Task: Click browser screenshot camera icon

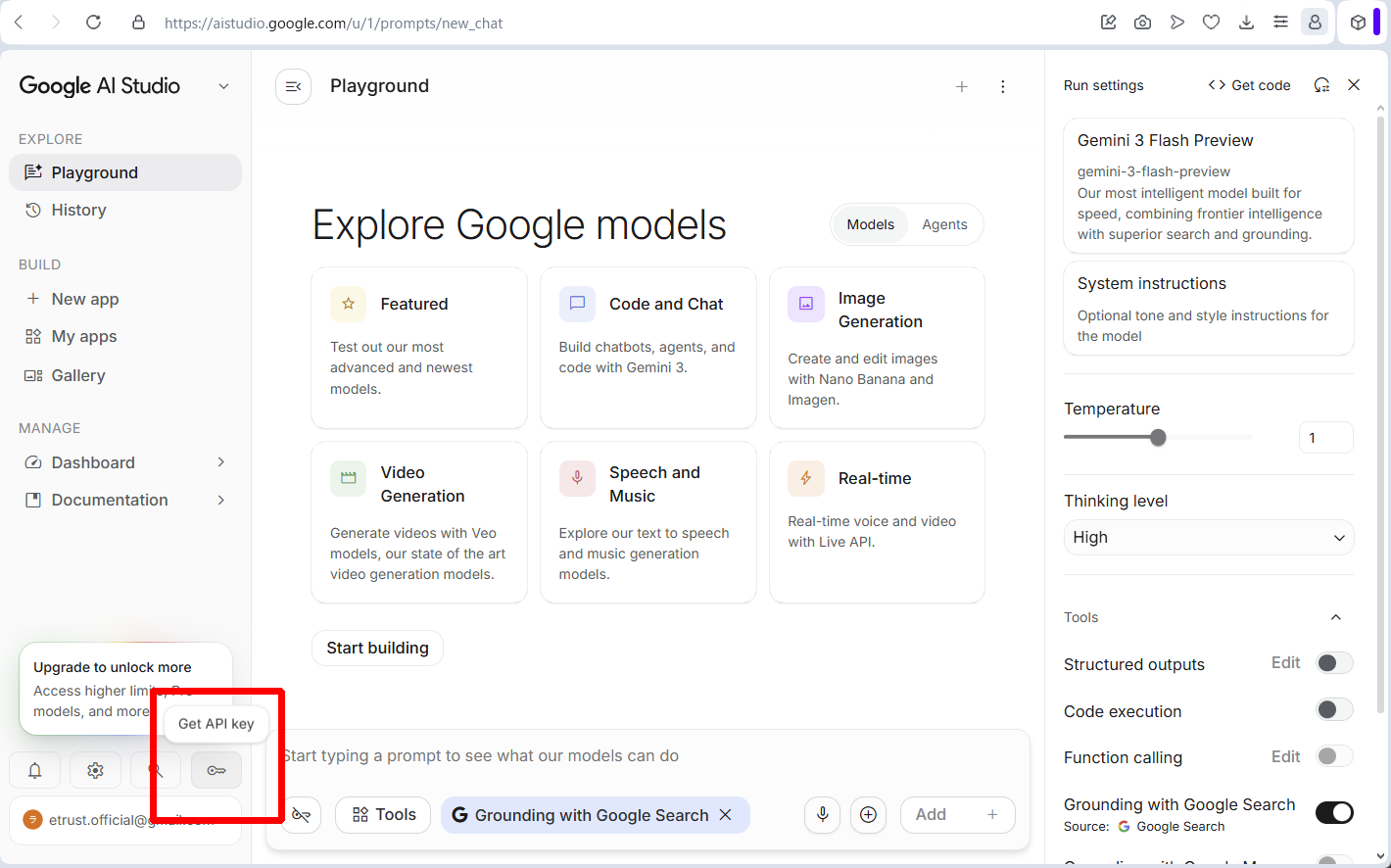Action: pyautogui.click(x=1142, y=23)
